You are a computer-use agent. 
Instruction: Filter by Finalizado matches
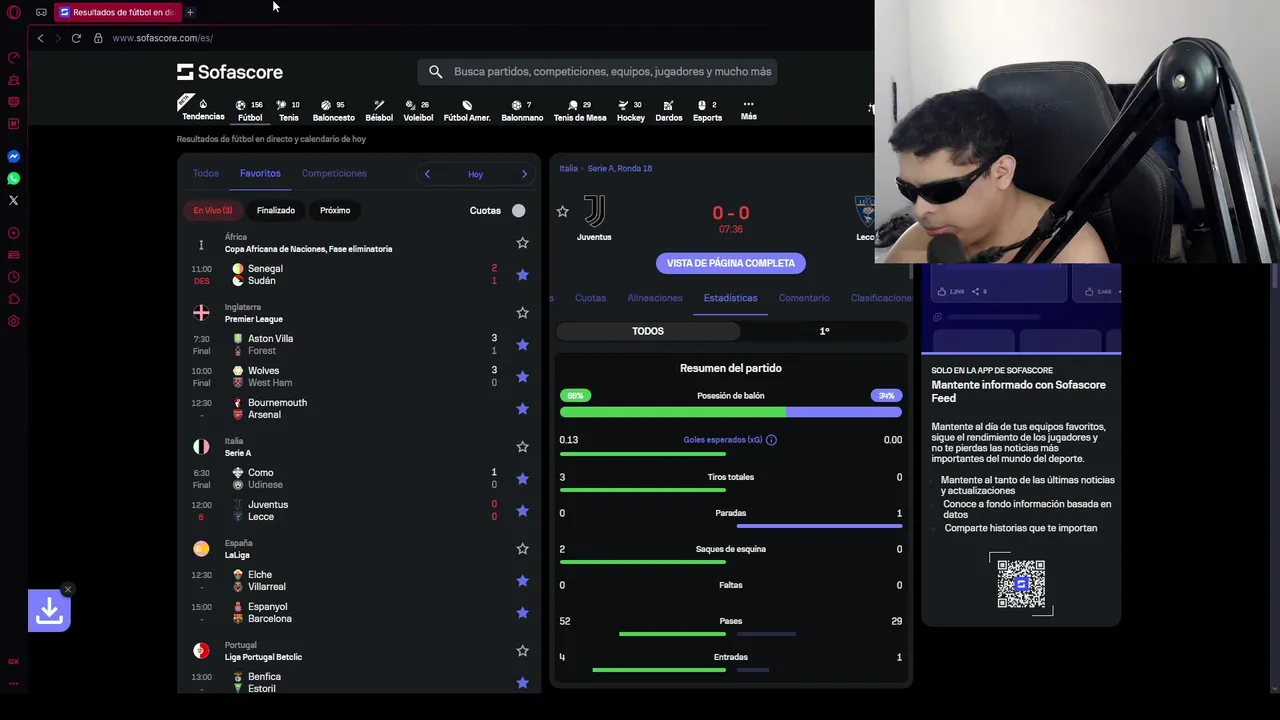coord(276,210)
